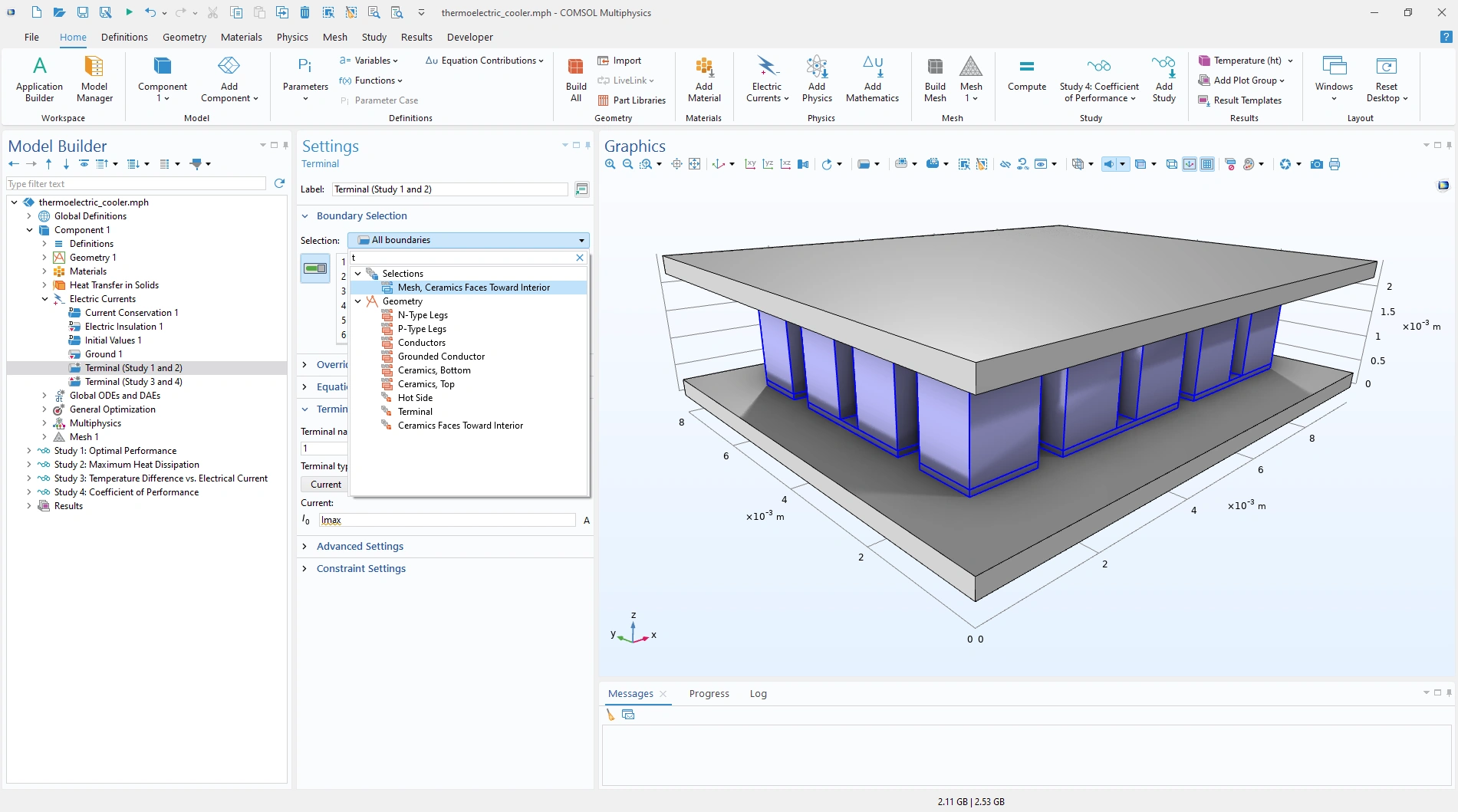This screenshot has height=812, width=1458.
Task: Click the Zoom Extents icon
Action: [694, 164]
